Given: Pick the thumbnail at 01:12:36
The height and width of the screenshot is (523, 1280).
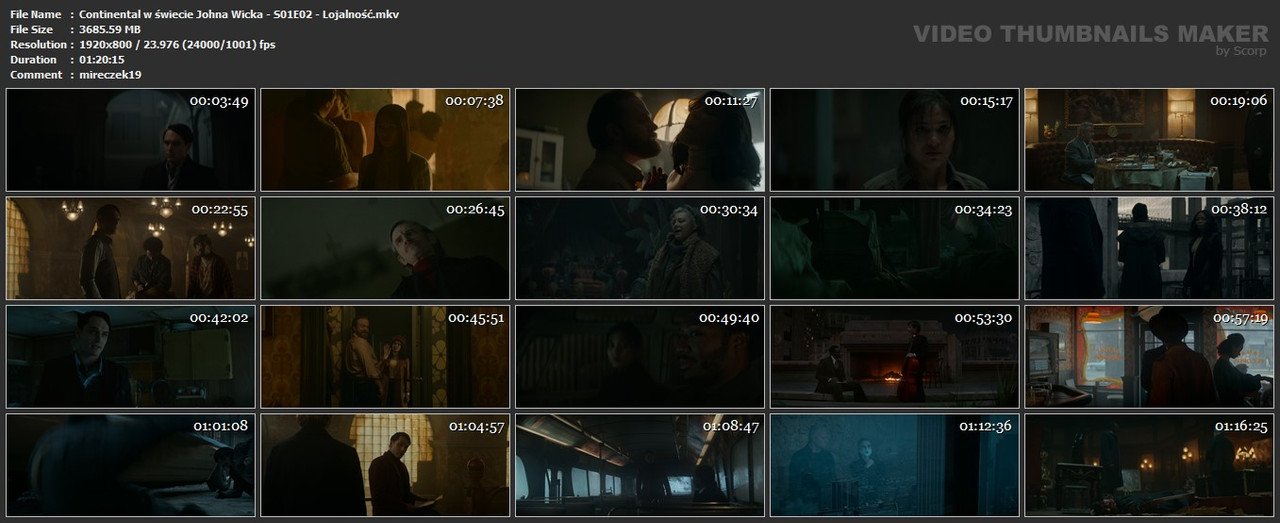Looking at the screenshot, I should (894, 465).
